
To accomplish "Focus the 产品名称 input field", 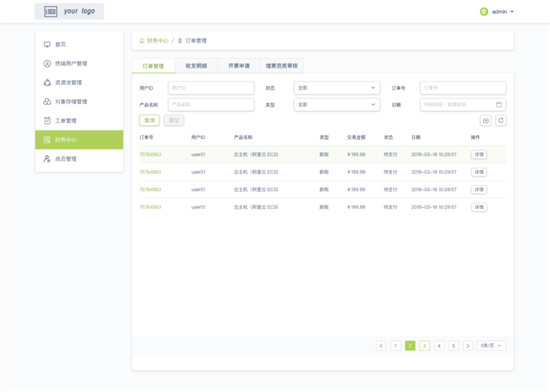I will click(x=211, y=104).
